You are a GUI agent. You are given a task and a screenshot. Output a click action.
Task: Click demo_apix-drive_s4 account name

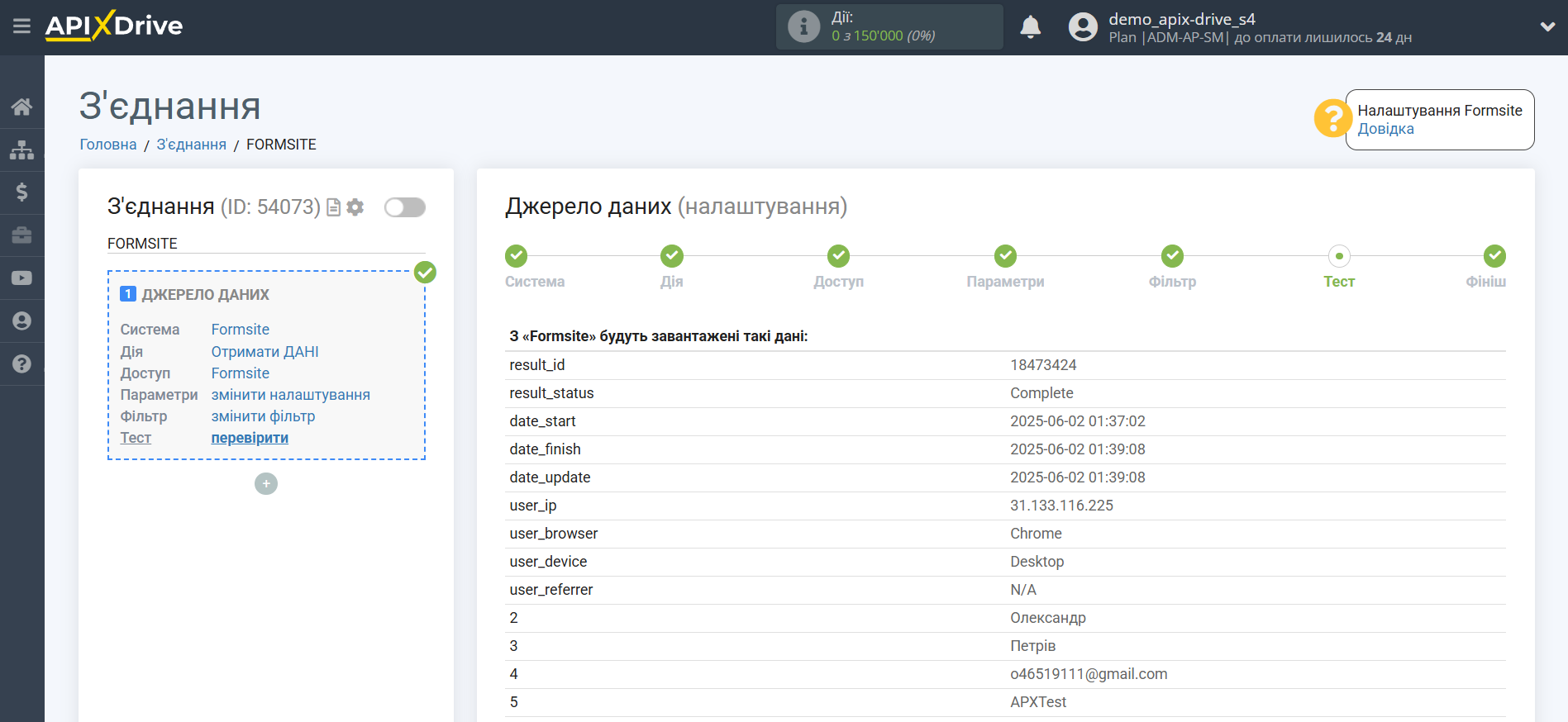point(1182,19)
